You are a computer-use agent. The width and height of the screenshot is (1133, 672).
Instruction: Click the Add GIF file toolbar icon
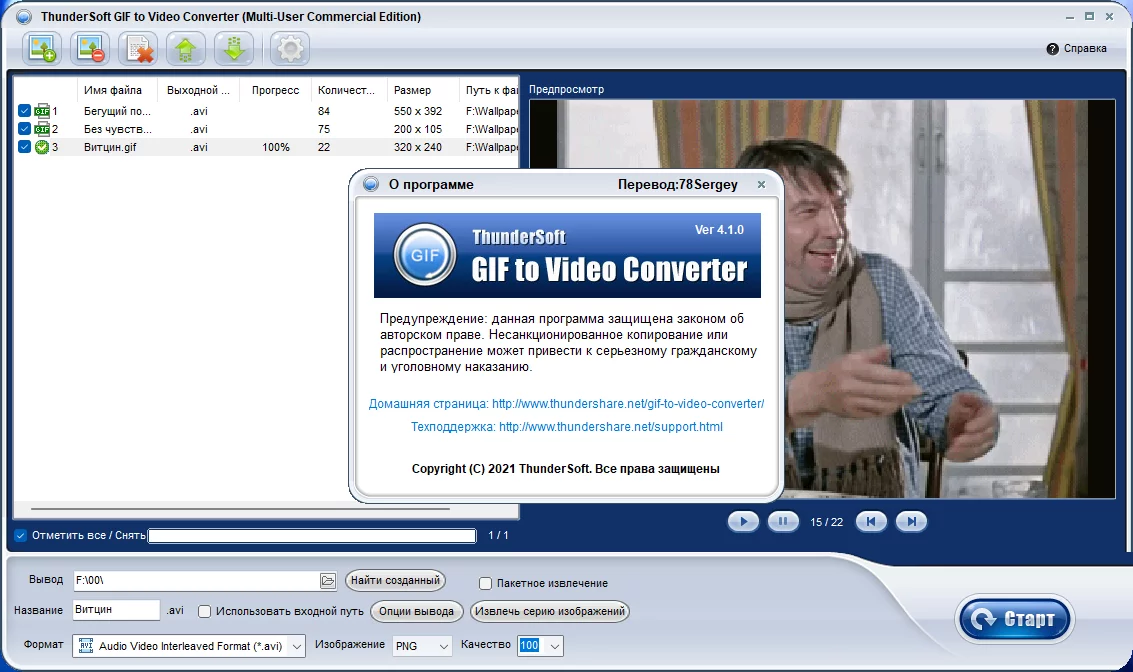point(41,49)
